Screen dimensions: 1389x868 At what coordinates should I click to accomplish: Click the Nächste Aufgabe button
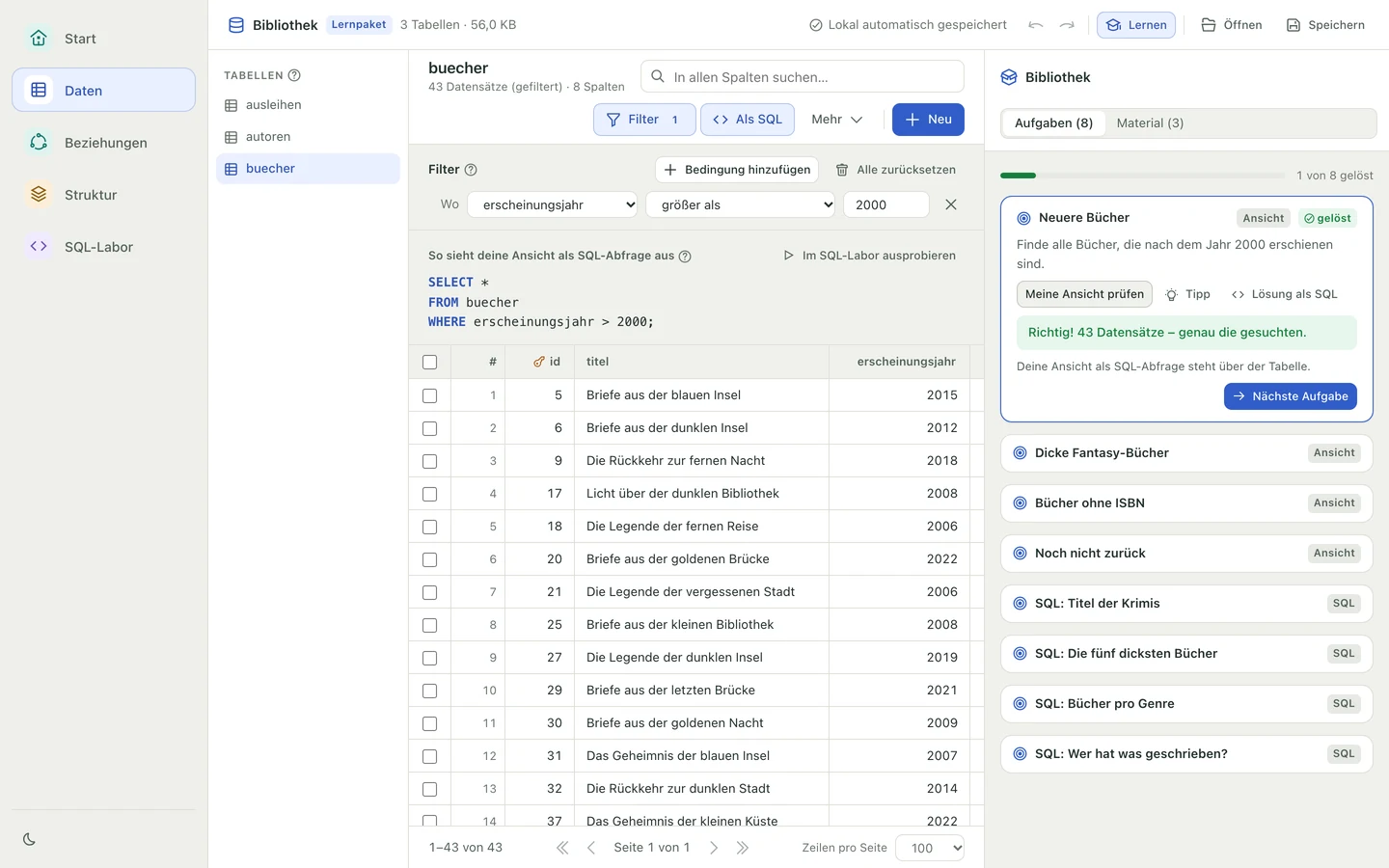(x=1291, y=396)
